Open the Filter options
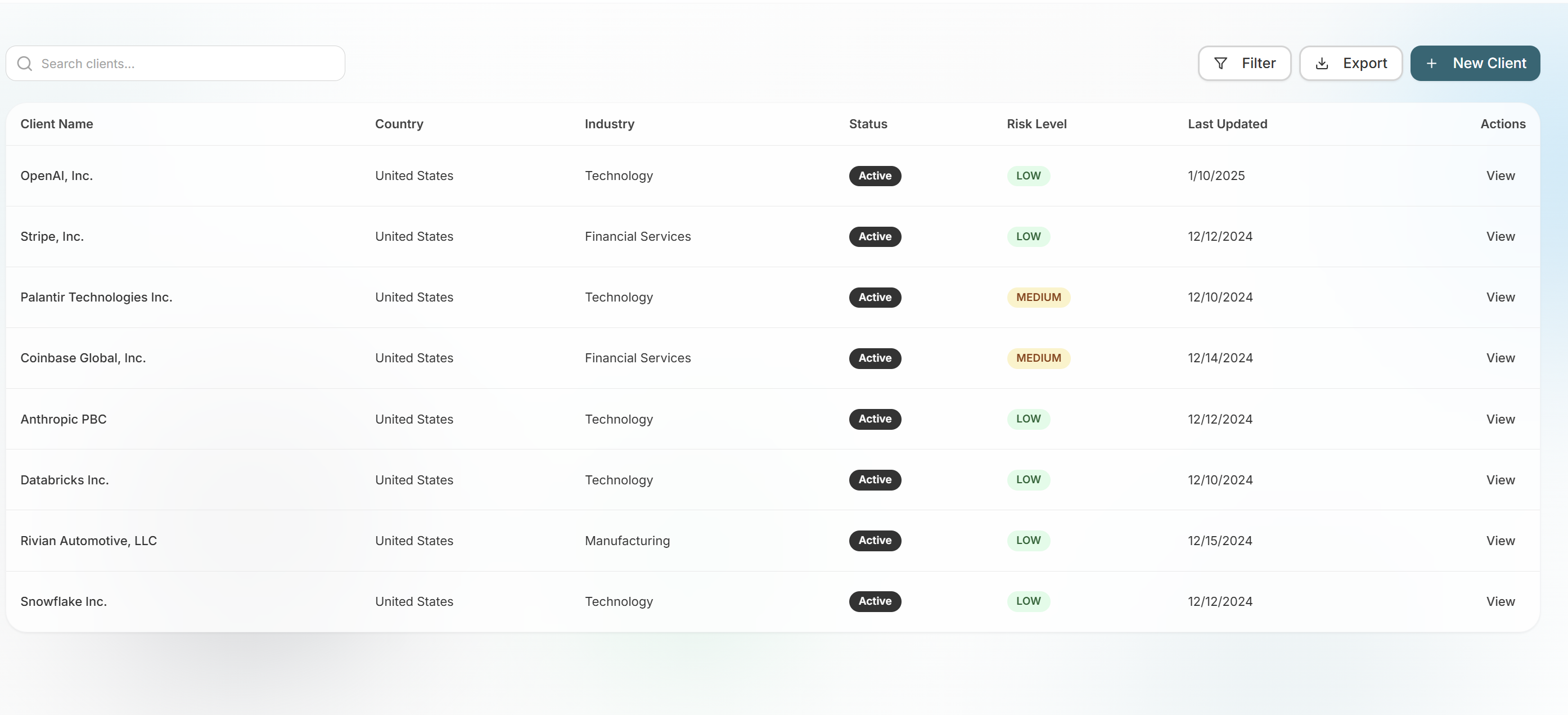Viewport: 1568px width, 715px height. point(1244,64)
